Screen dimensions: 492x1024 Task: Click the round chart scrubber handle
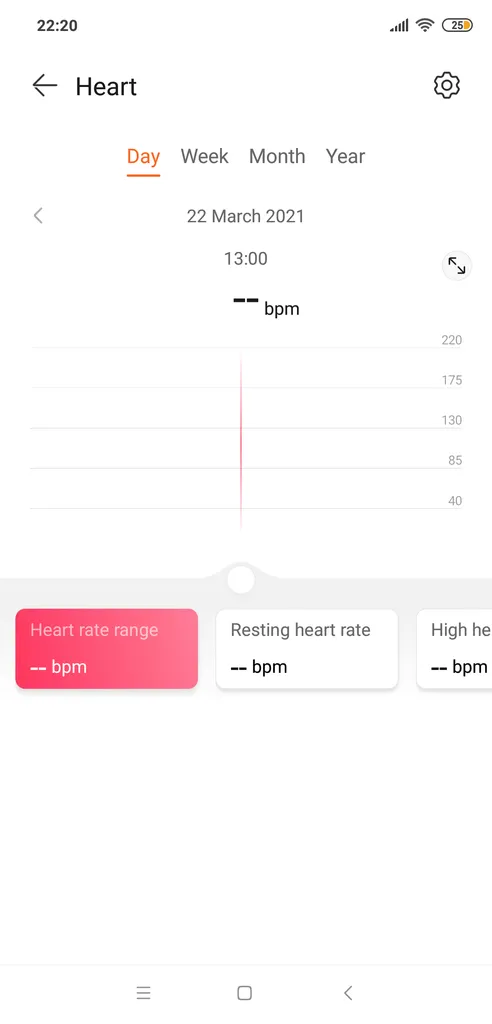241,580
